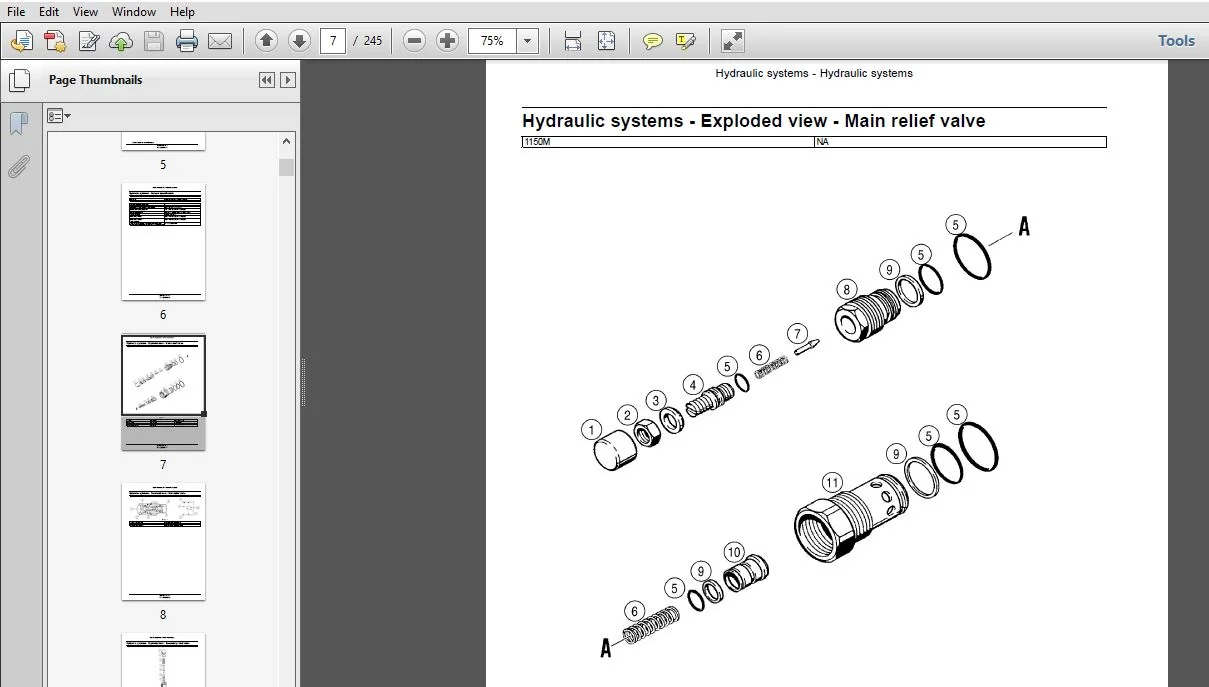Click the zoom out minus icon
This screenshot has height=687, width=1209.
(x=414, y=41)
